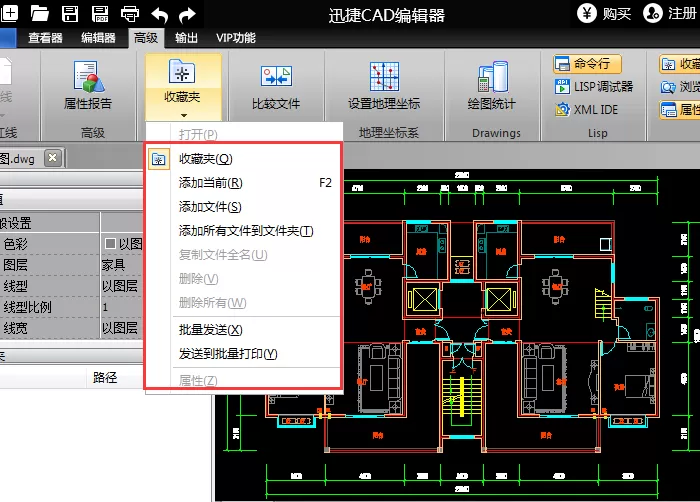Viewport: 700px width, 502px height.
Task: Click the 图层 value 家具
Action: 113,265
